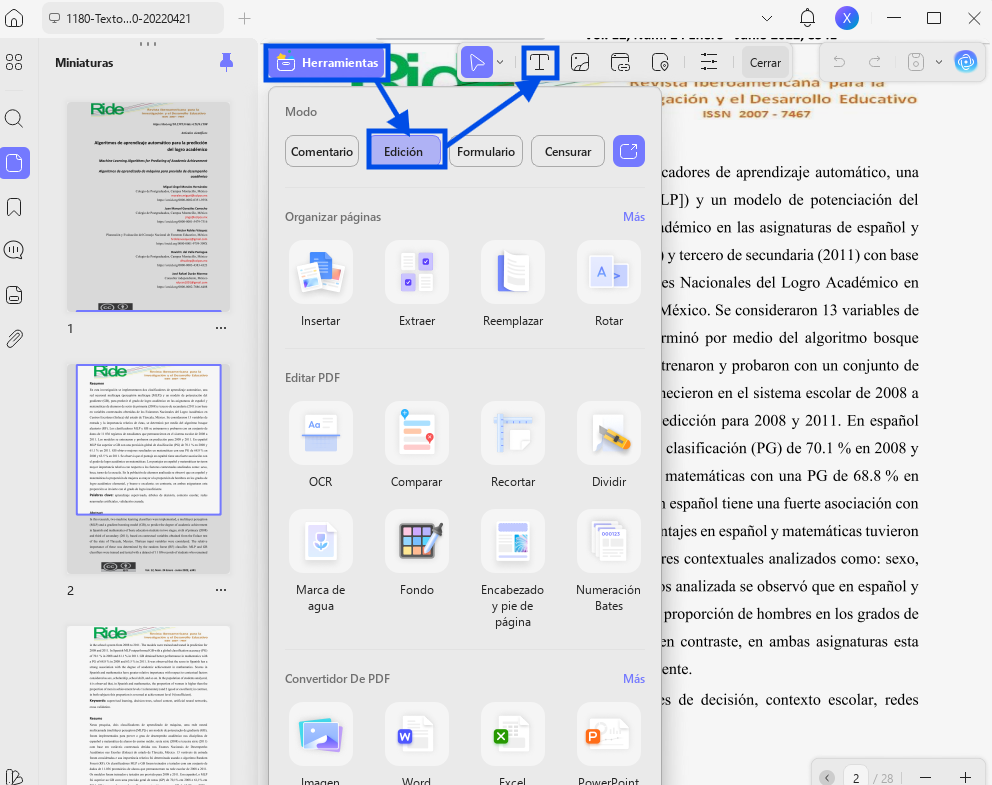Select page 3 thumbnail

[x=149, y=704]
